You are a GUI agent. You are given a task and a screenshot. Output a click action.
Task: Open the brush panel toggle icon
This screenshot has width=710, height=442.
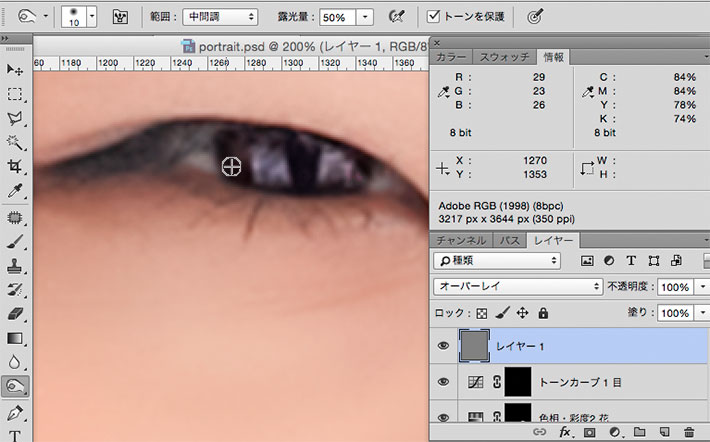[121, 17]
